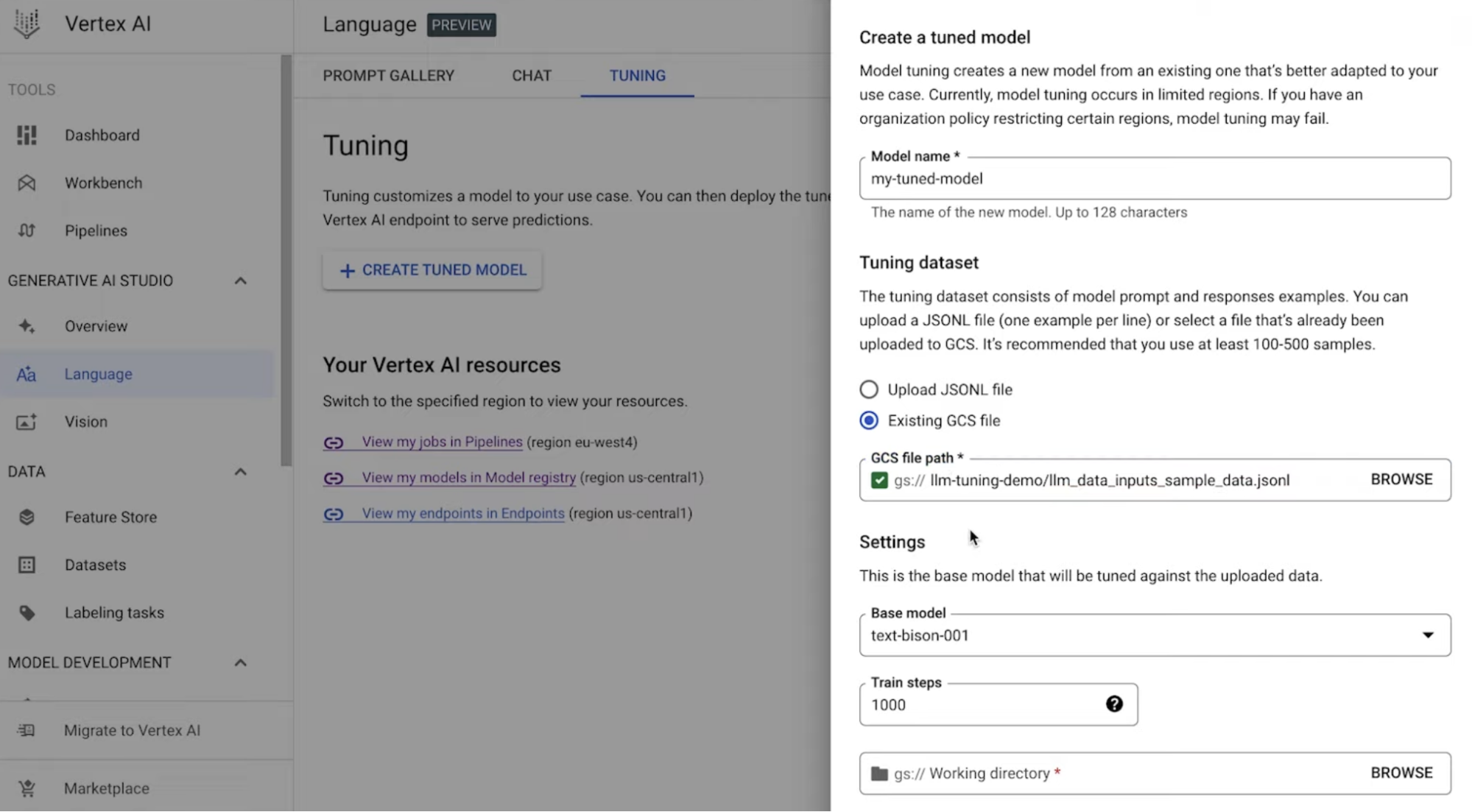
Task: Switch to the Chat tab
Action: [531, 76]
